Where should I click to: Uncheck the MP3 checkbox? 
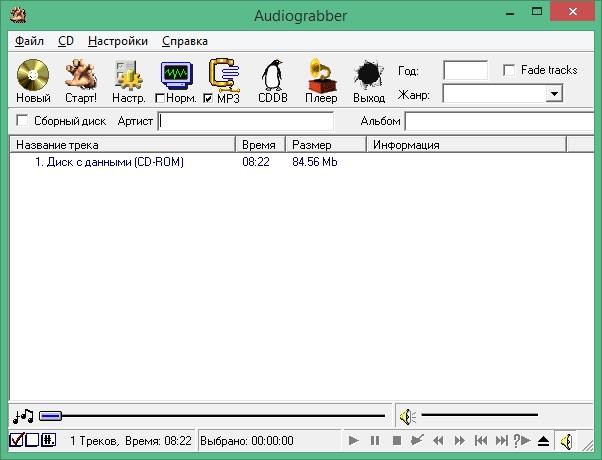coord(208,99)
